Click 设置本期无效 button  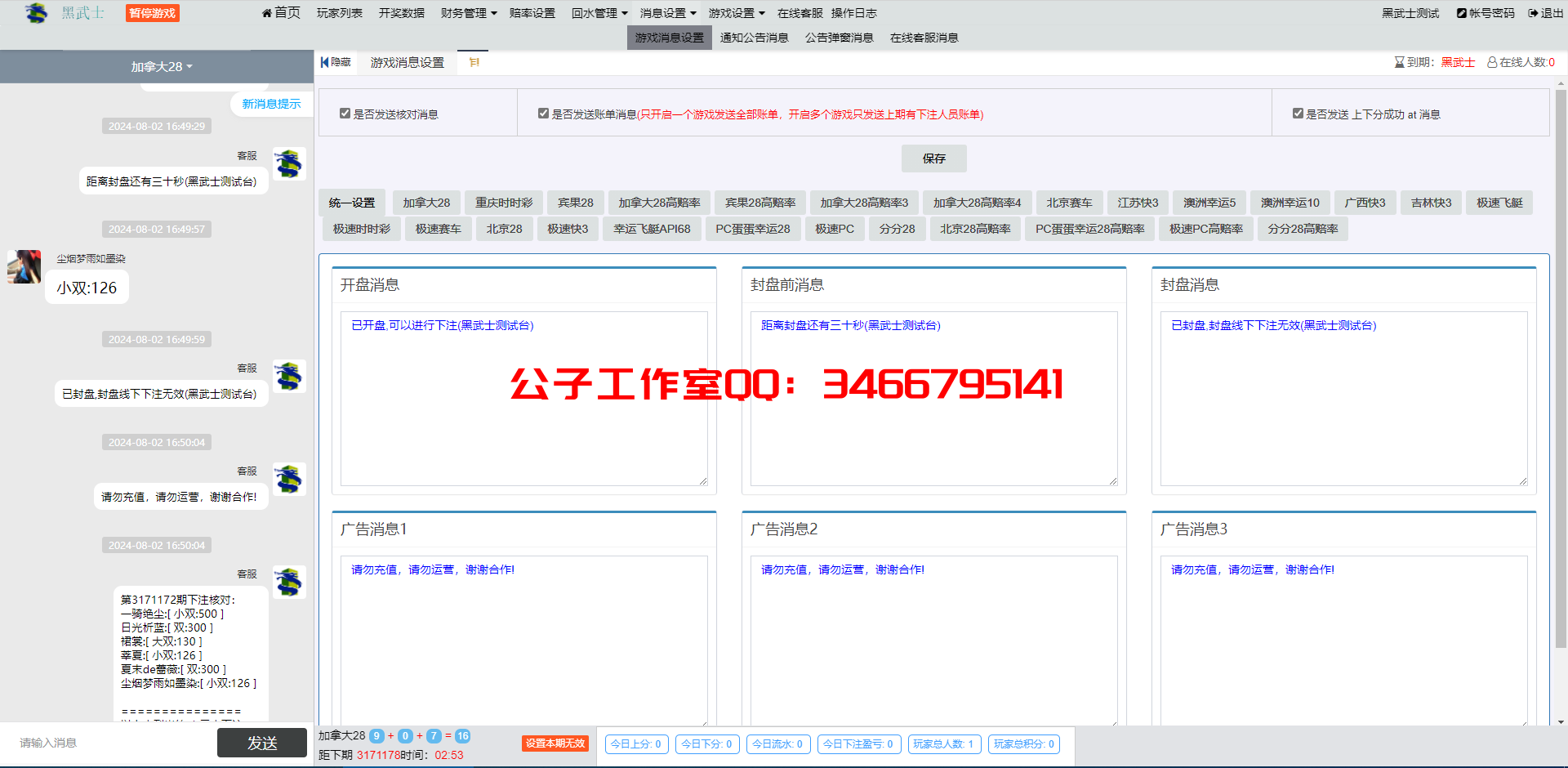(x=555, y=743)
